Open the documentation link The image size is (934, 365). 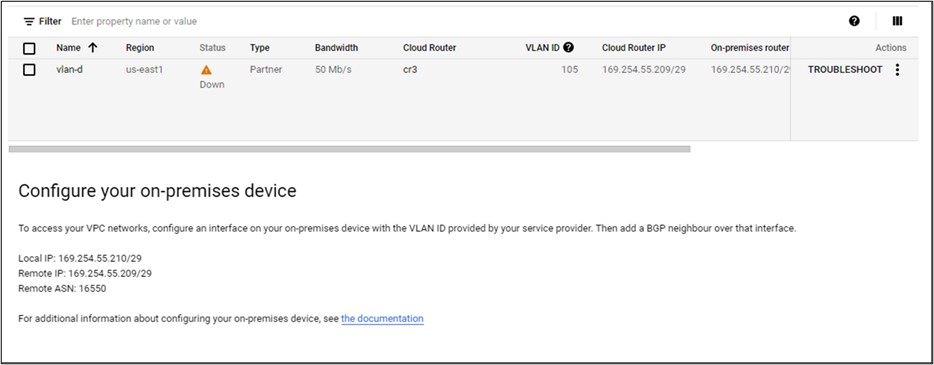point(382,319)
